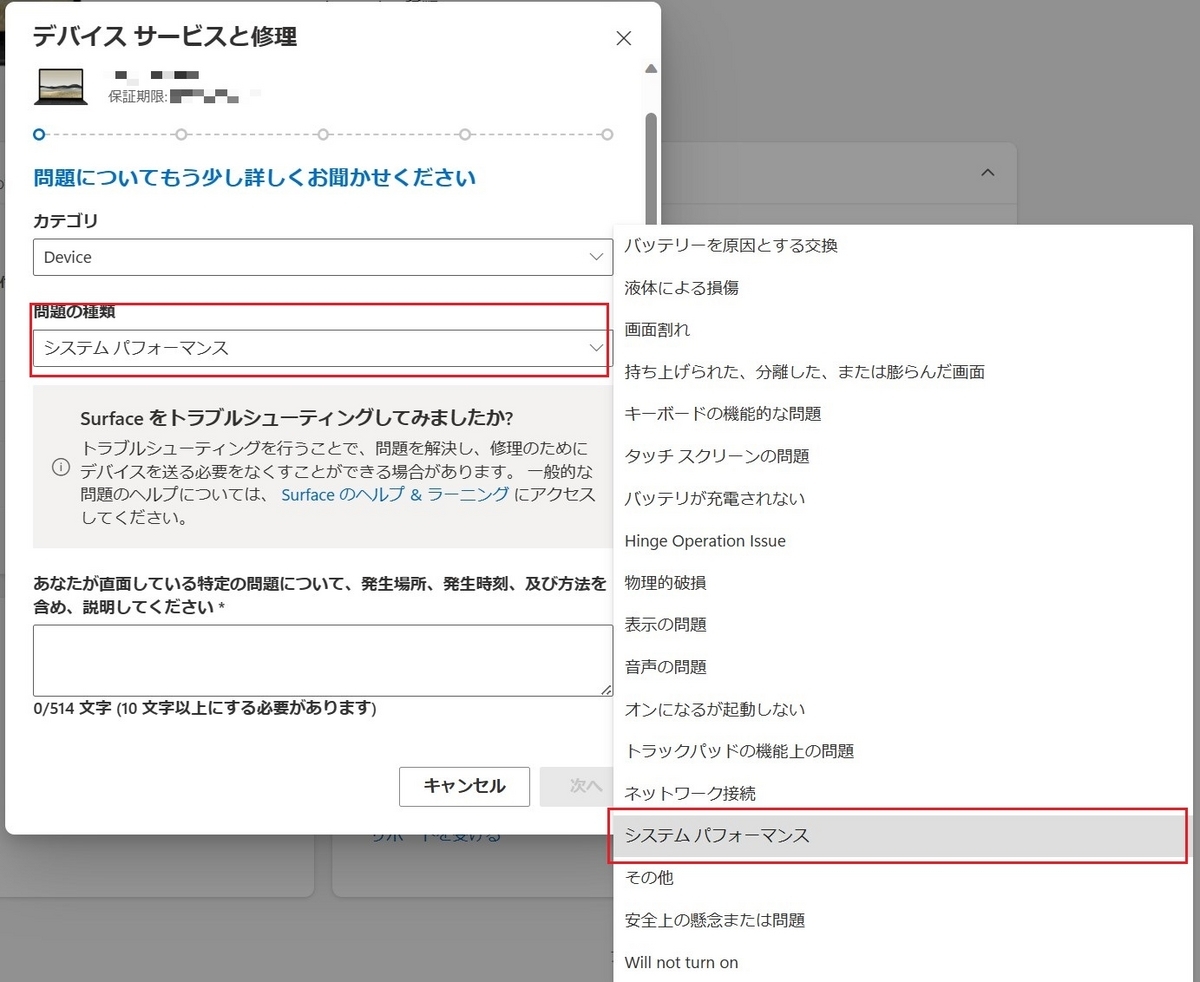Open the 問題の種類 dropdown
This screenshot has height=982, width=1200.
click(322, 348)
